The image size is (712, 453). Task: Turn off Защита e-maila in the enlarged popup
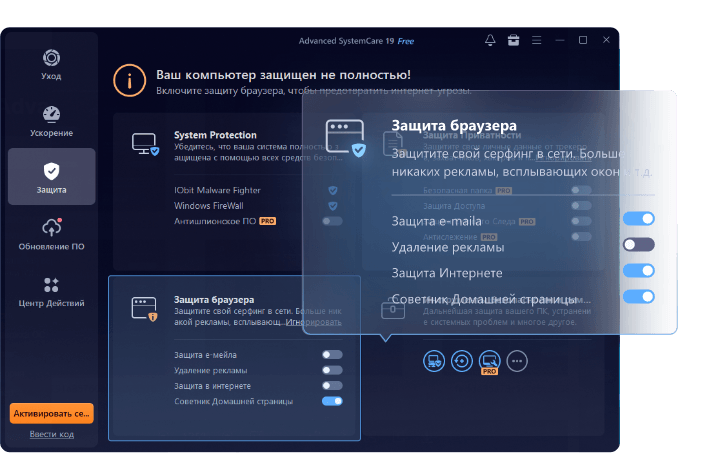click(639, 219)
